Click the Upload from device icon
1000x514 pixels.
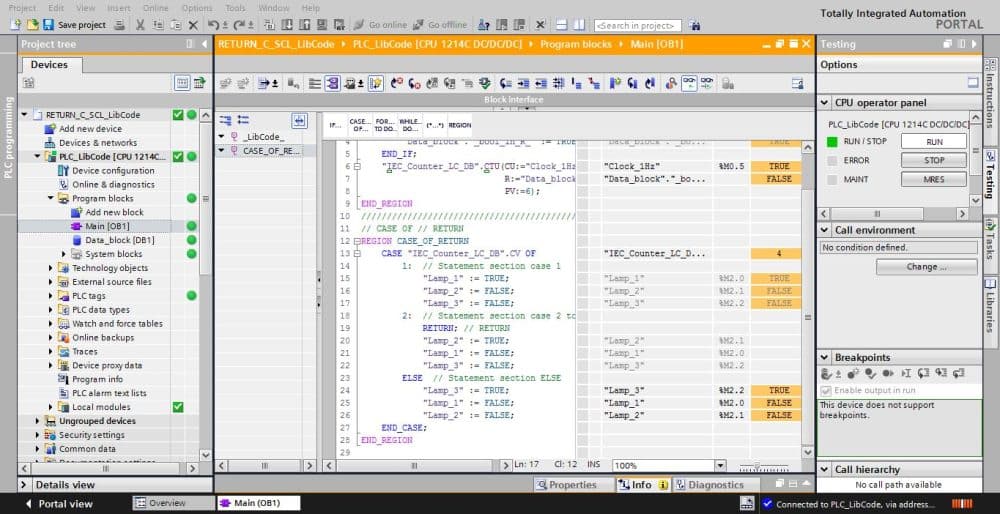point(304,25)
